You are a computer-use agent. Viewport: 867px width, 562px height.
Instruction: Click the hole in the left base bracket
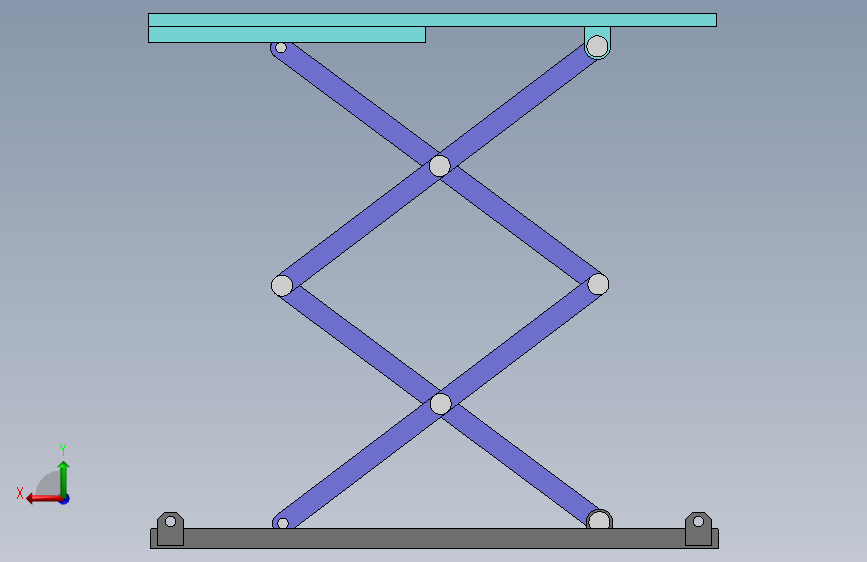click(x=170, y=521)
